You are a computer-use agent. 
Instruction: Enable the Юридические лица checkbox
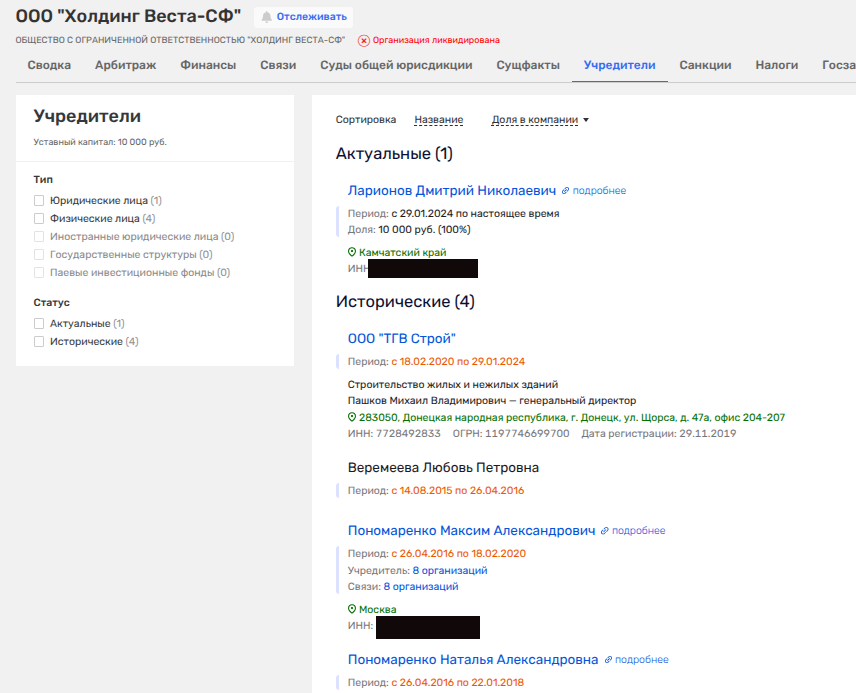[40, 201]
